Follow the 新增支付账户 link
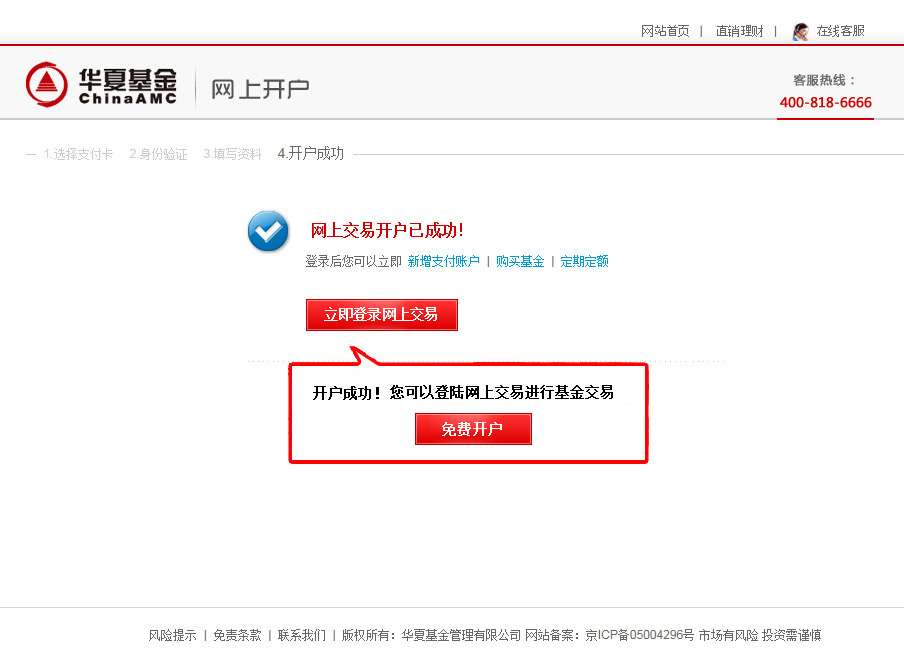Viewport: 904px width, 660px height. coord(443,262)
